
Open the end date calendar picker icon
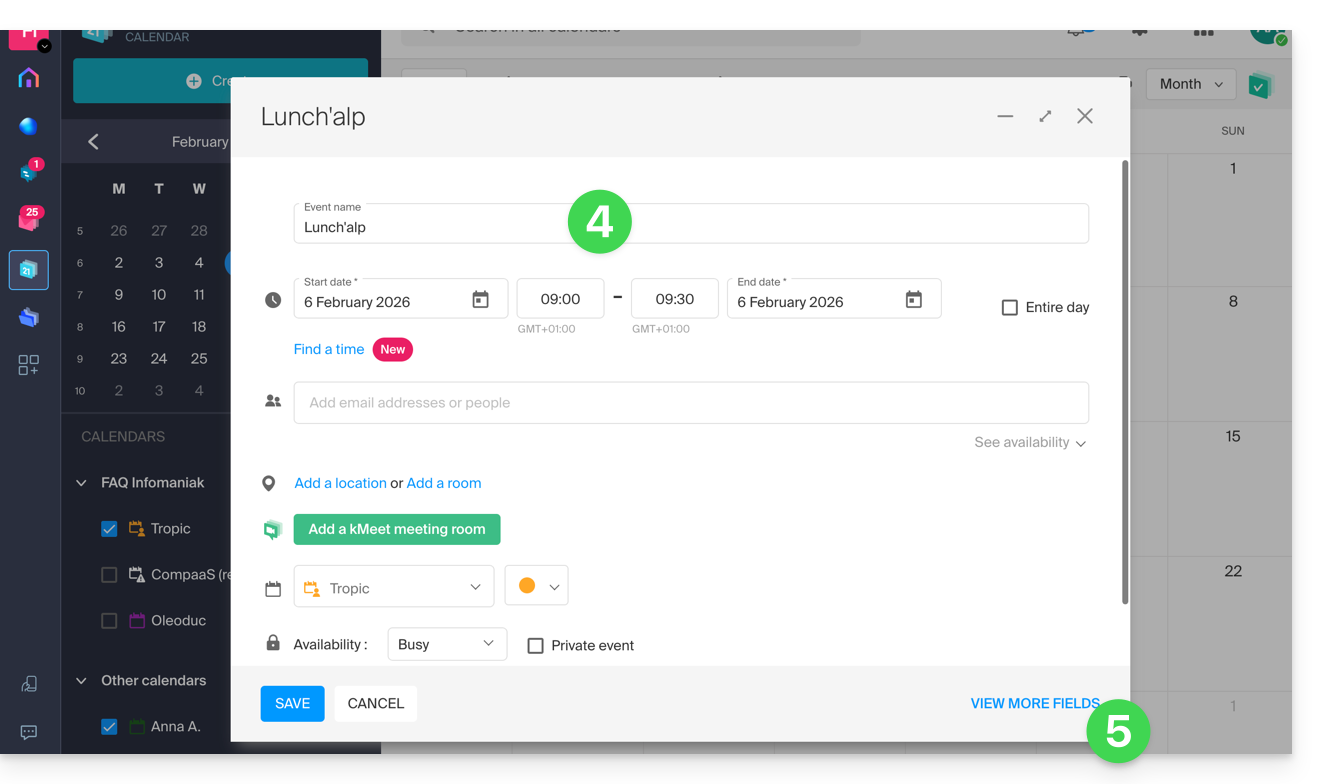tap(913, 300)
